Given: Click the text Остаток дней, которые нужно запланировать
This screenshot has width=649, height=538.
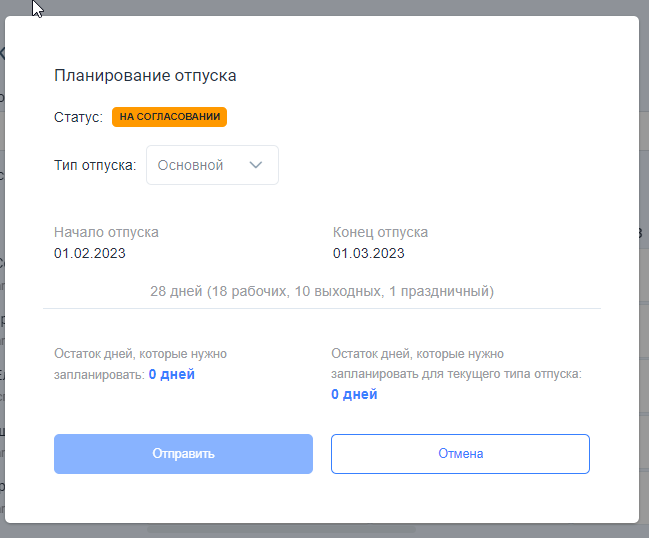Looking at the screenshot, I should pos(140,364).
